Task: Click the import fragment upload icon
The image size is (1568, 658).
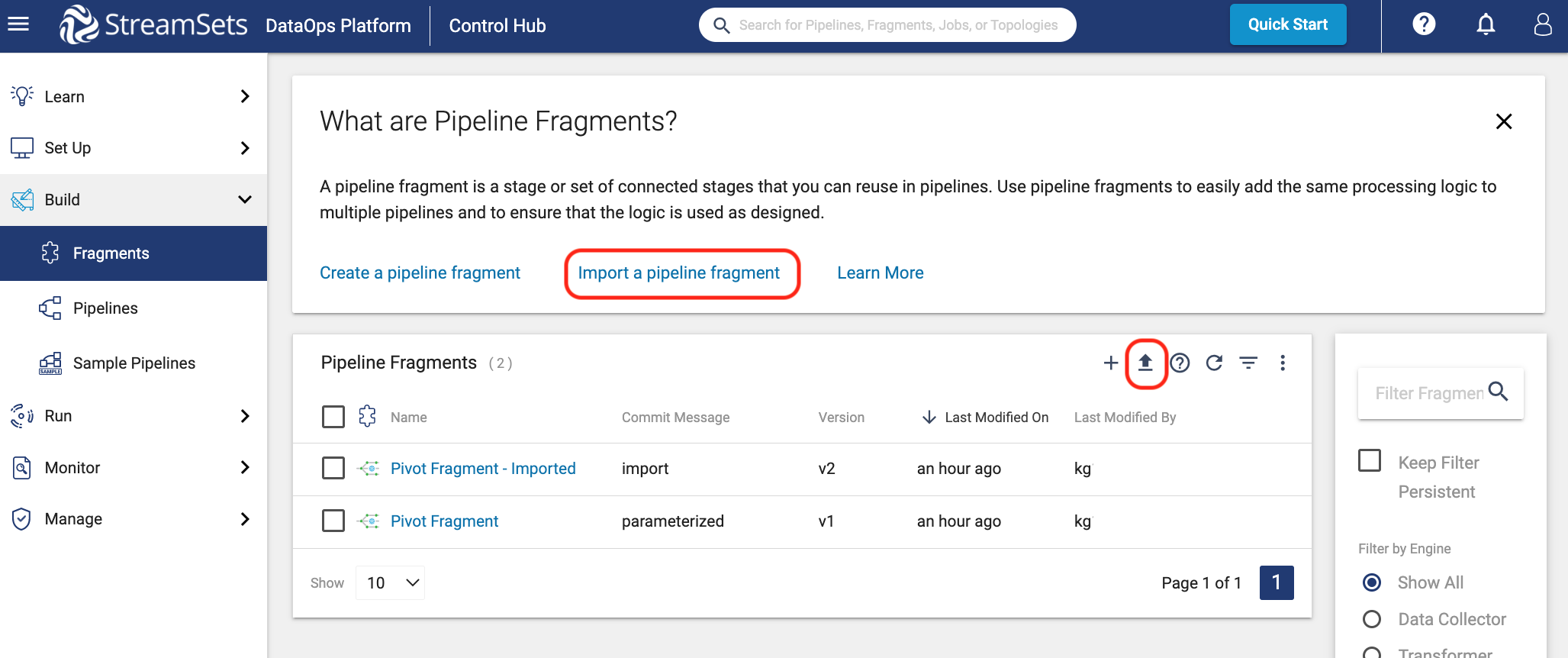Action: 1145,363
